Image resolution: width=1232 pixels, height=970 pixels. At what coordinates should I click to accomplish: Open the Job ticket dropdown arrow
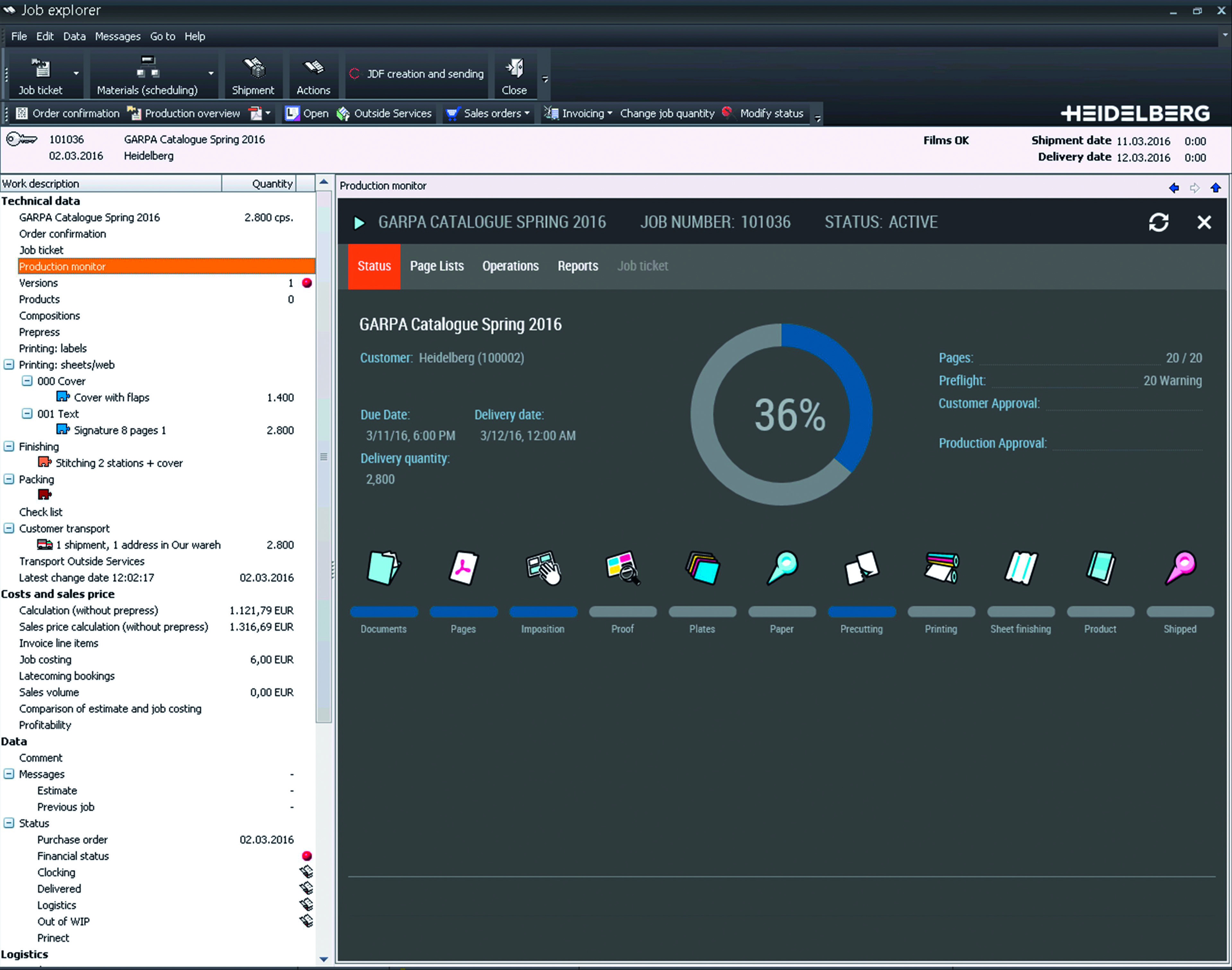coord(76,74)
